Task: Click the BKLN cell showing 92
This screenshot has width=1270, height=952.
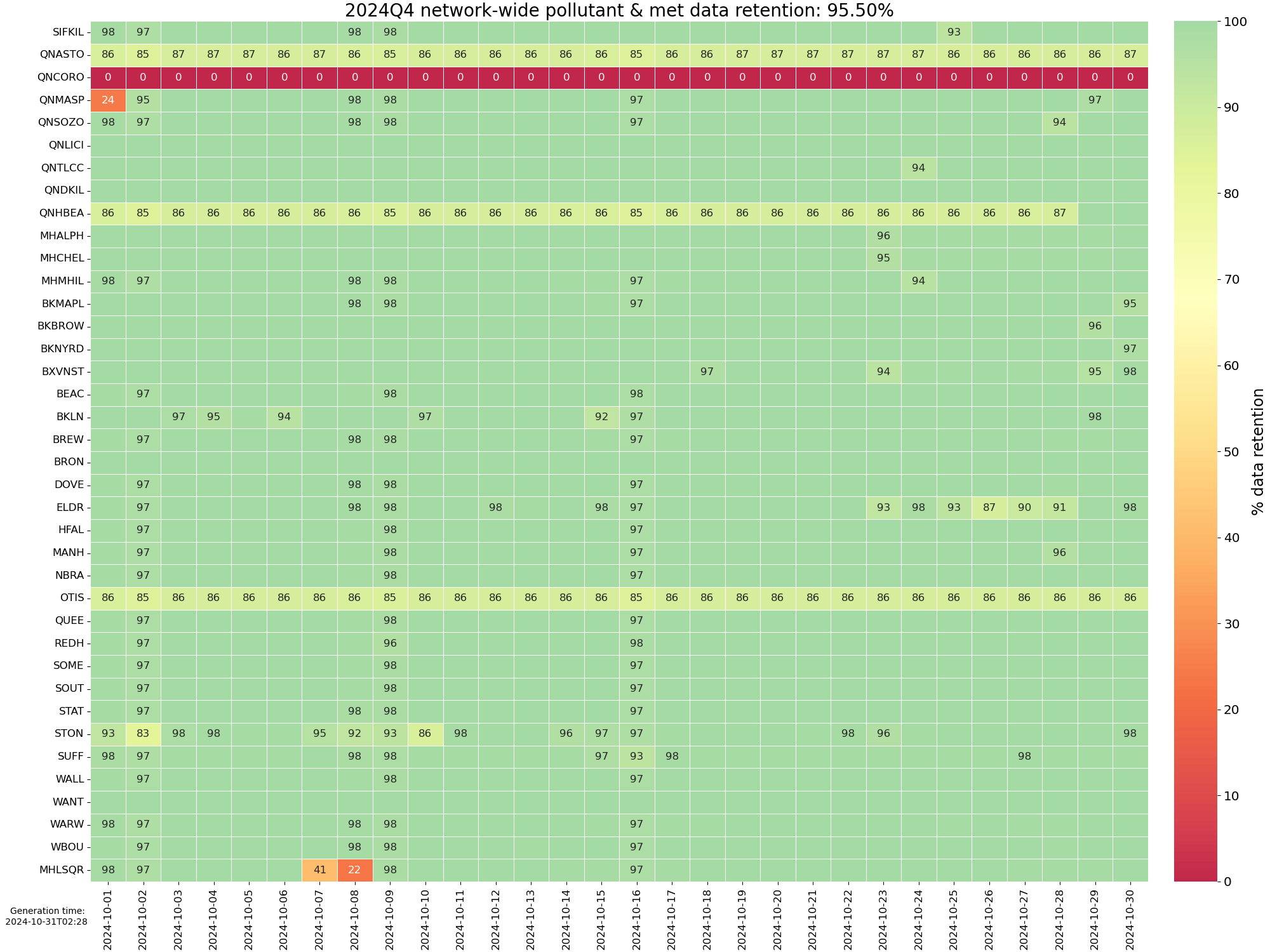Action: (601, 417)
